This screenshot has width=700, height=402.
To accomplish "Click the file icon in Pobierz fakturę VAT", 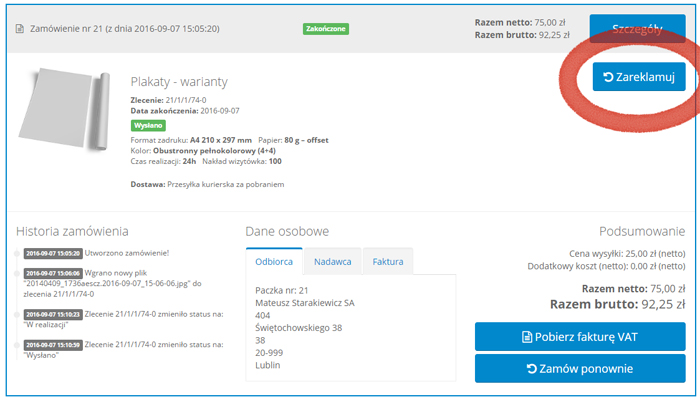I will coord(529,337).
